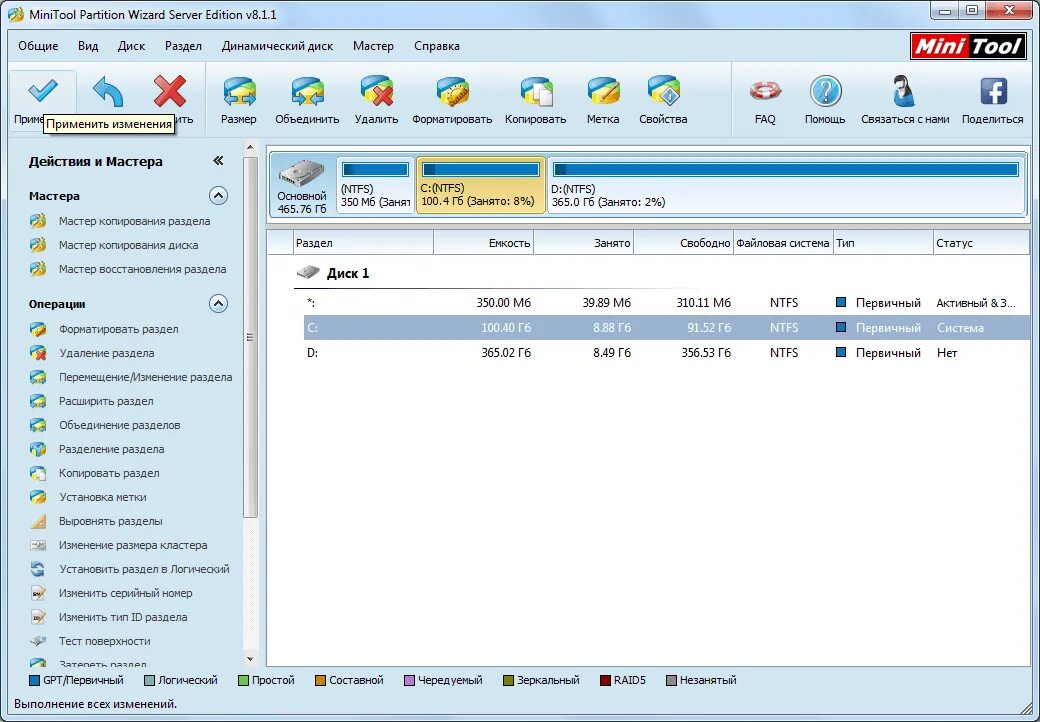Screen dimensions: 1040x722
Task: Choose Перемещение/Изменение раздела operation
Action: pyautogui.click(x=145, y=377)
